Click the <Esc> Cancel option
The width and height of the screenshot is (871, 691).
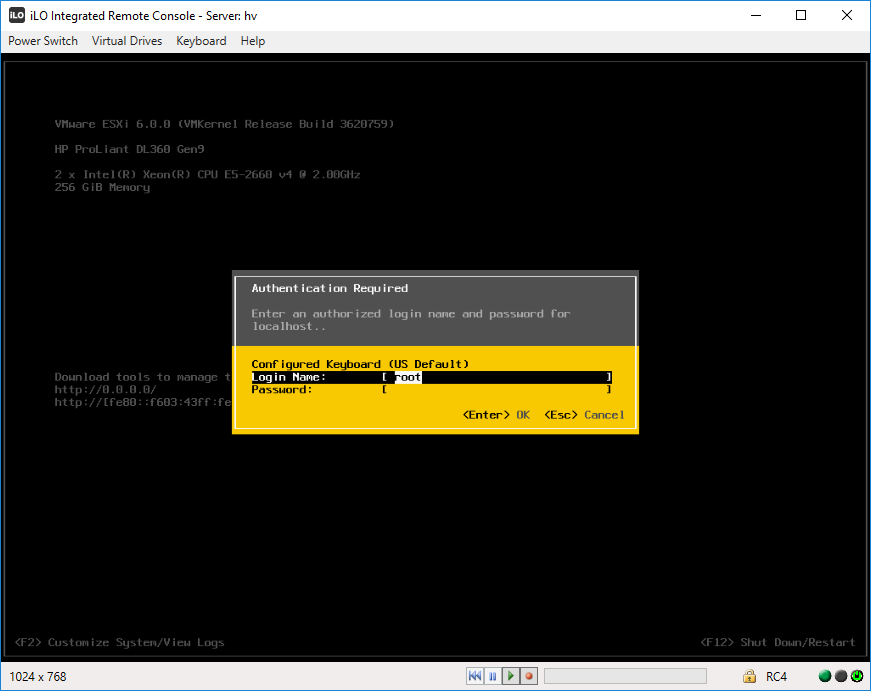tap(584, 415)
